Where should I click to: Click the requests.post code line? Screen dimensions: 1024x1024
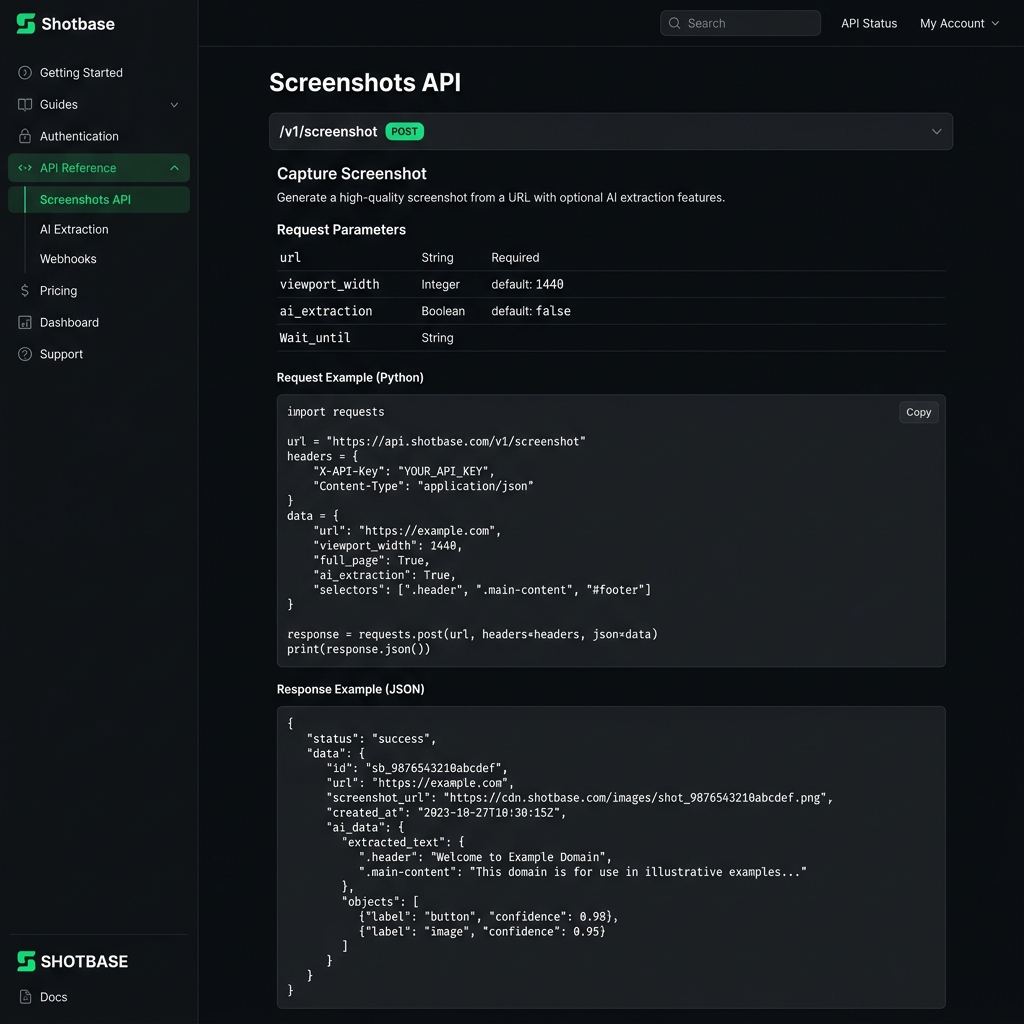coord(472,634)
